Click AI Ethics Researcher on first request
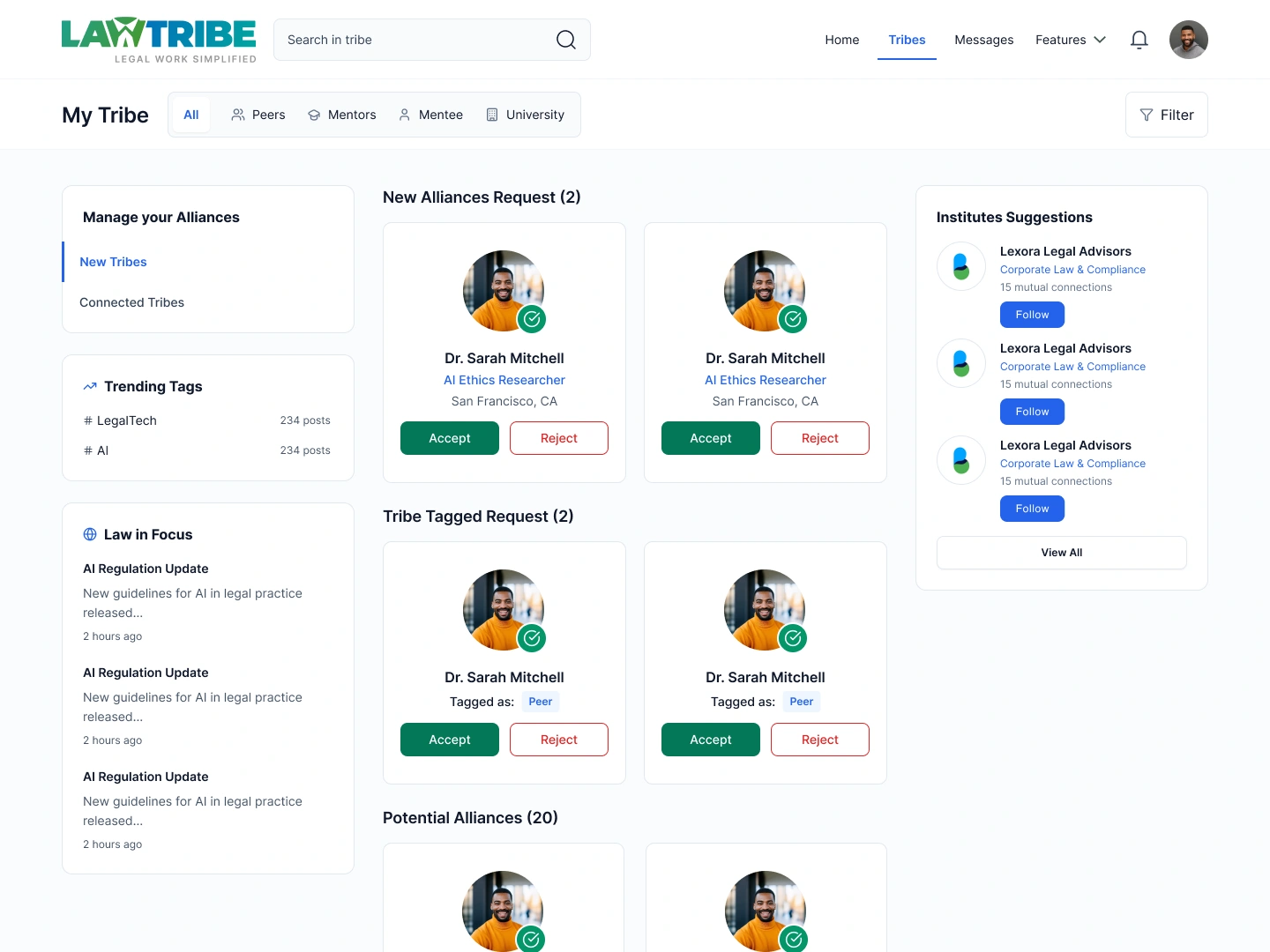 (504, 380)
